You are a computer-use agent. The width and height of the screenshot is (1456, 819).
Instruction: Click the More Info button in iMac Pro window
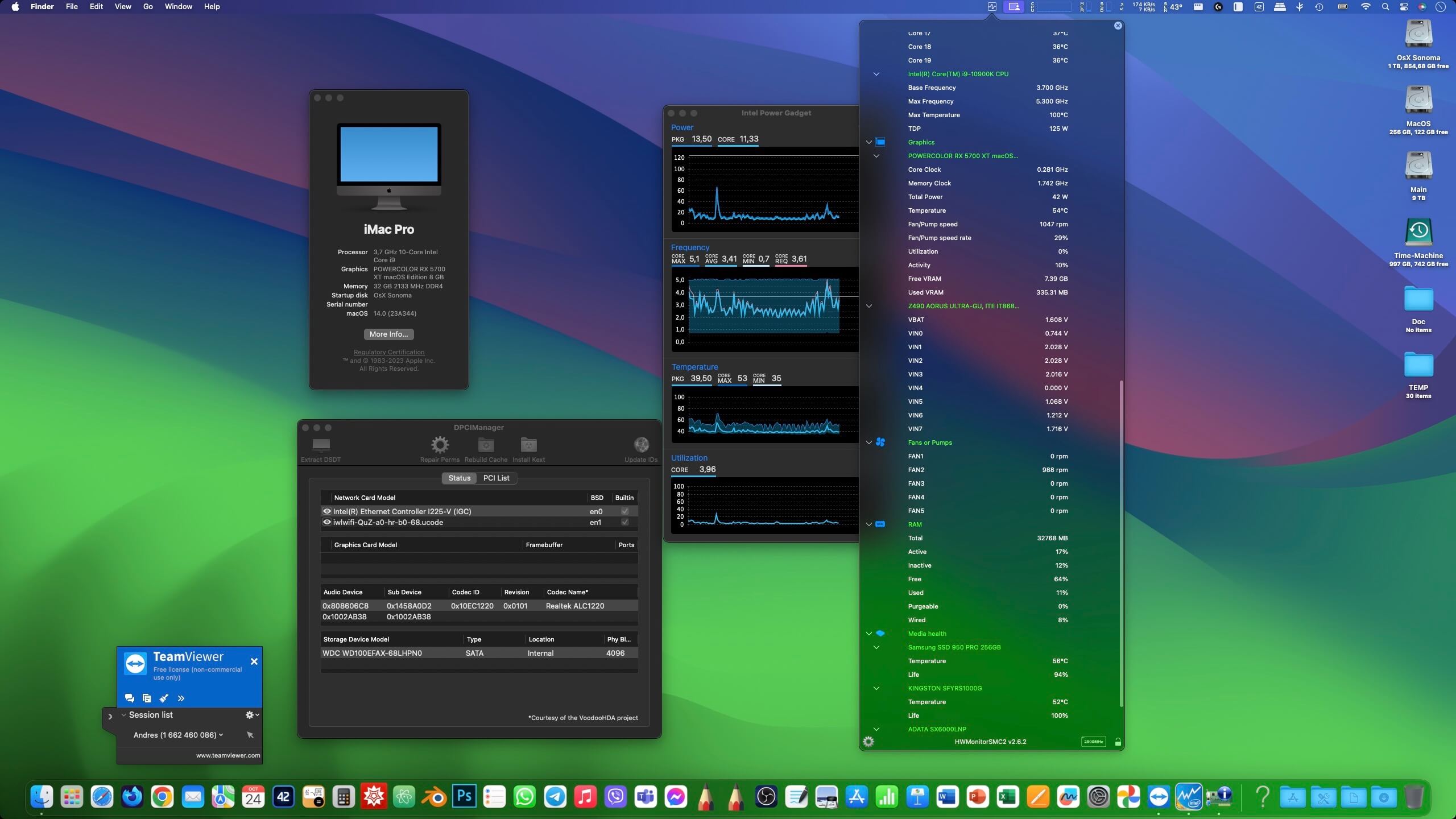[x=388, y=334]
